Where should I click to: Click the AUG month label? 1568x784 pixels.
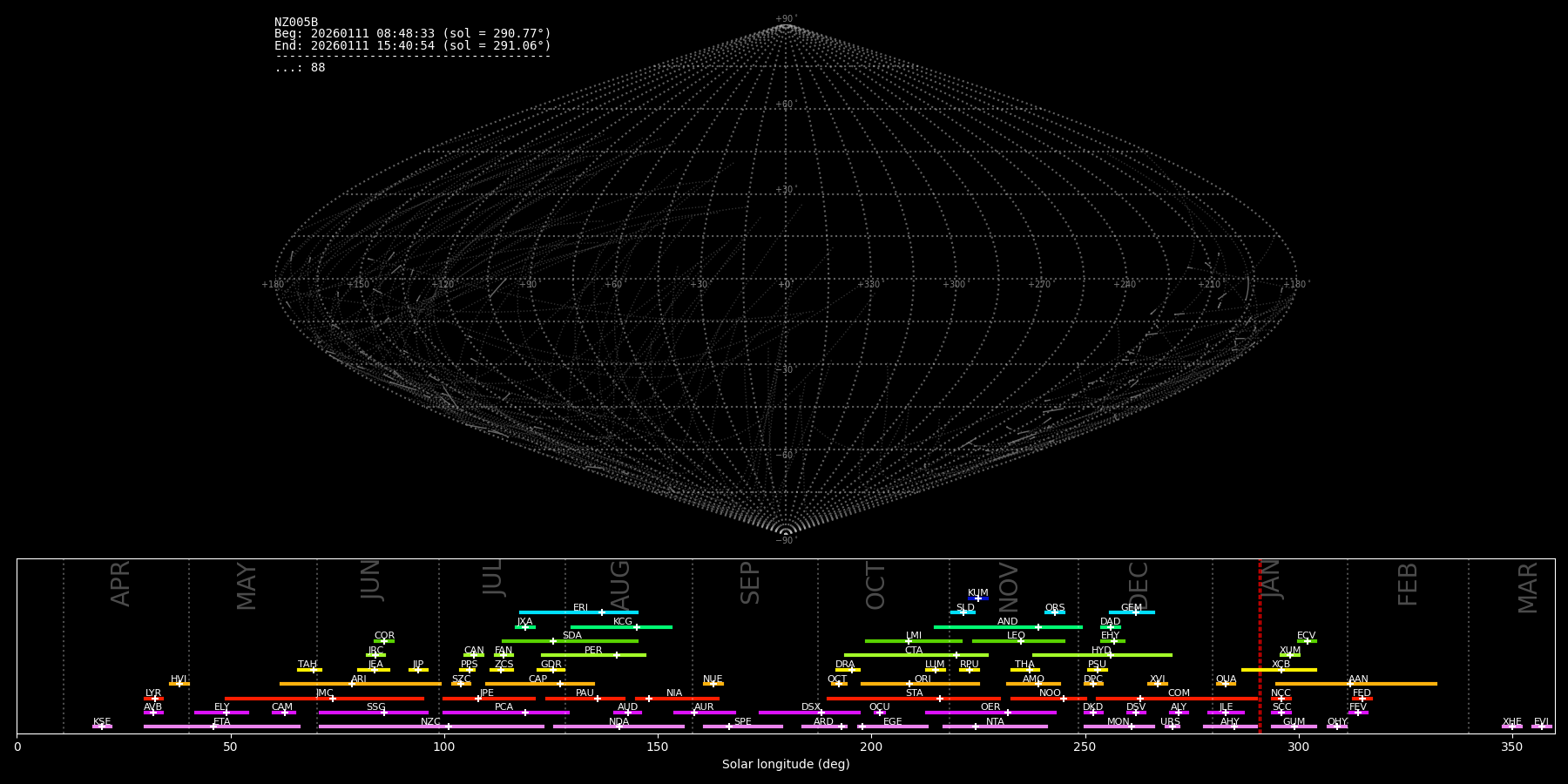coord(620,585)
